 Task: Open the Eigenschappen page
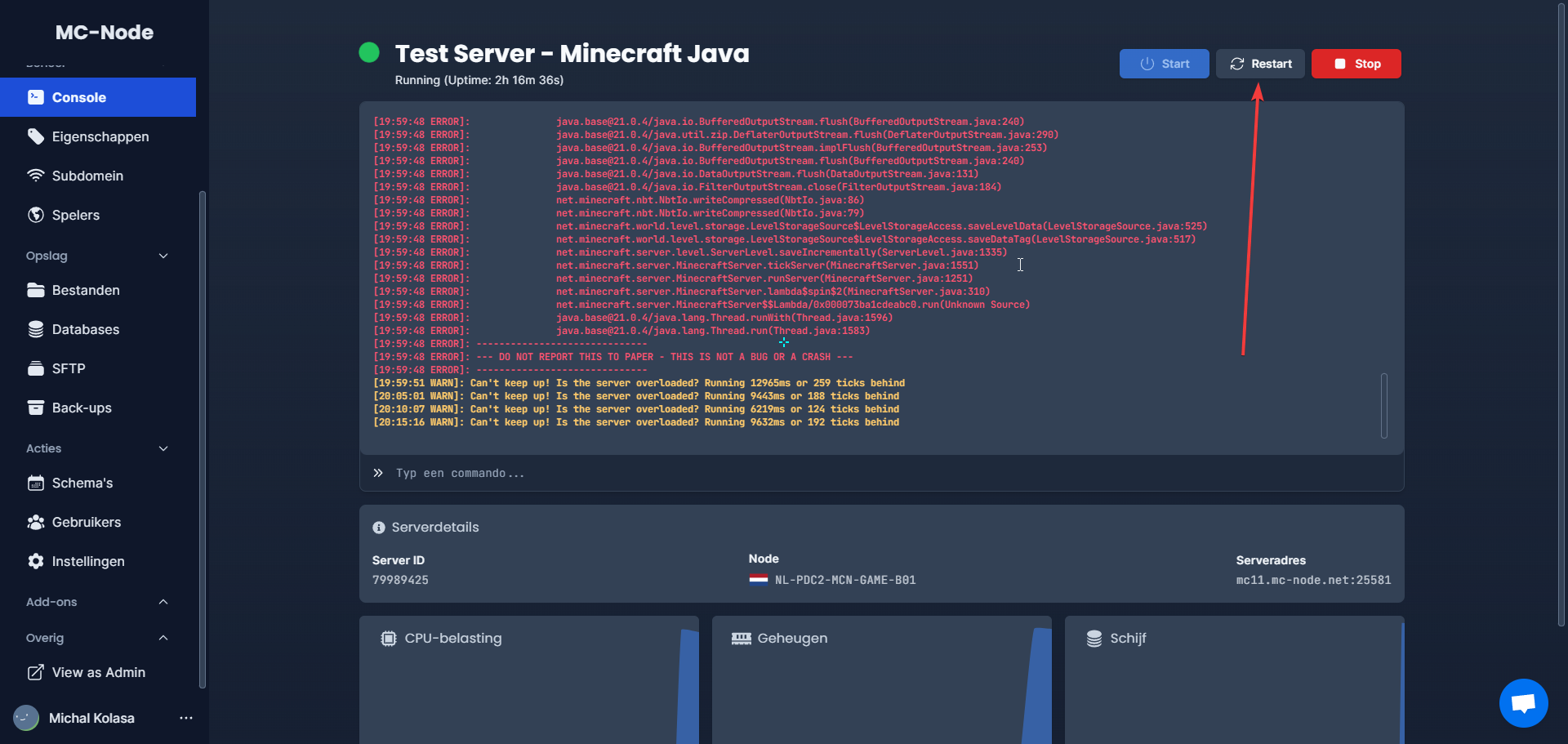(98, 136)
